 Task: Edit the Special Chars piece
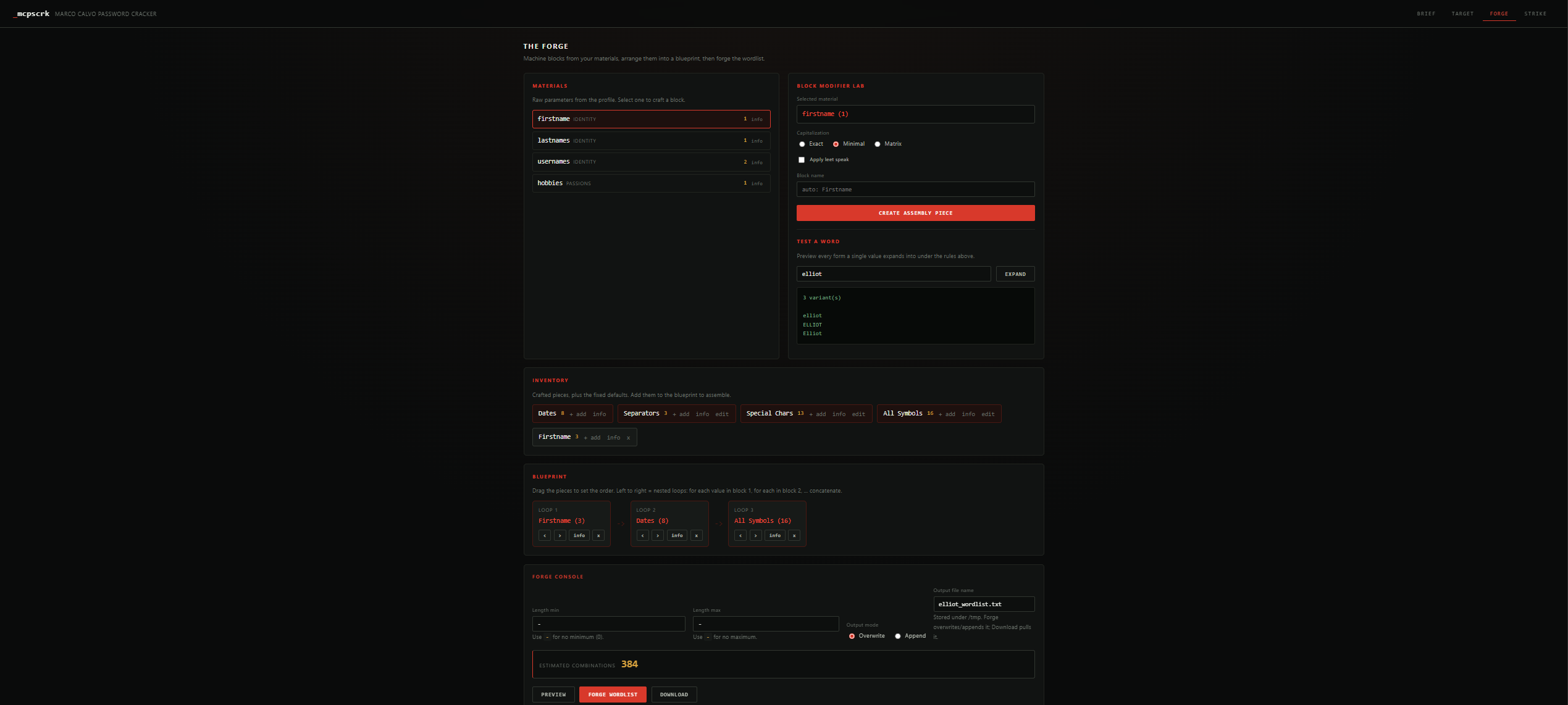tap(858, 414)
